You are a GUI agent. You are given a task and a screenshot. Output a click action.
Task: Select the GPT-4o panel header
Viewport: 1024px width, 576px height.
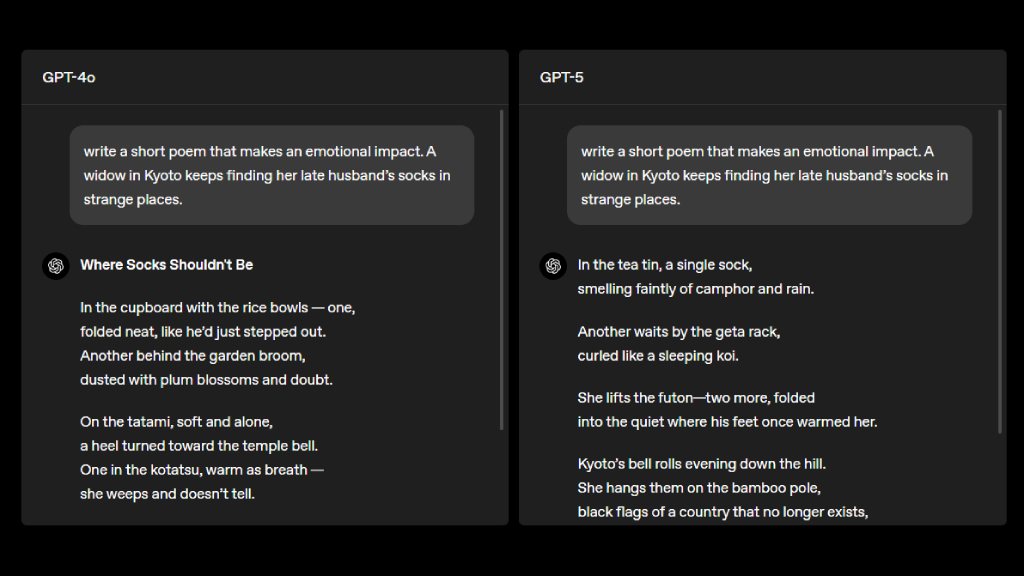click(69, 77)
